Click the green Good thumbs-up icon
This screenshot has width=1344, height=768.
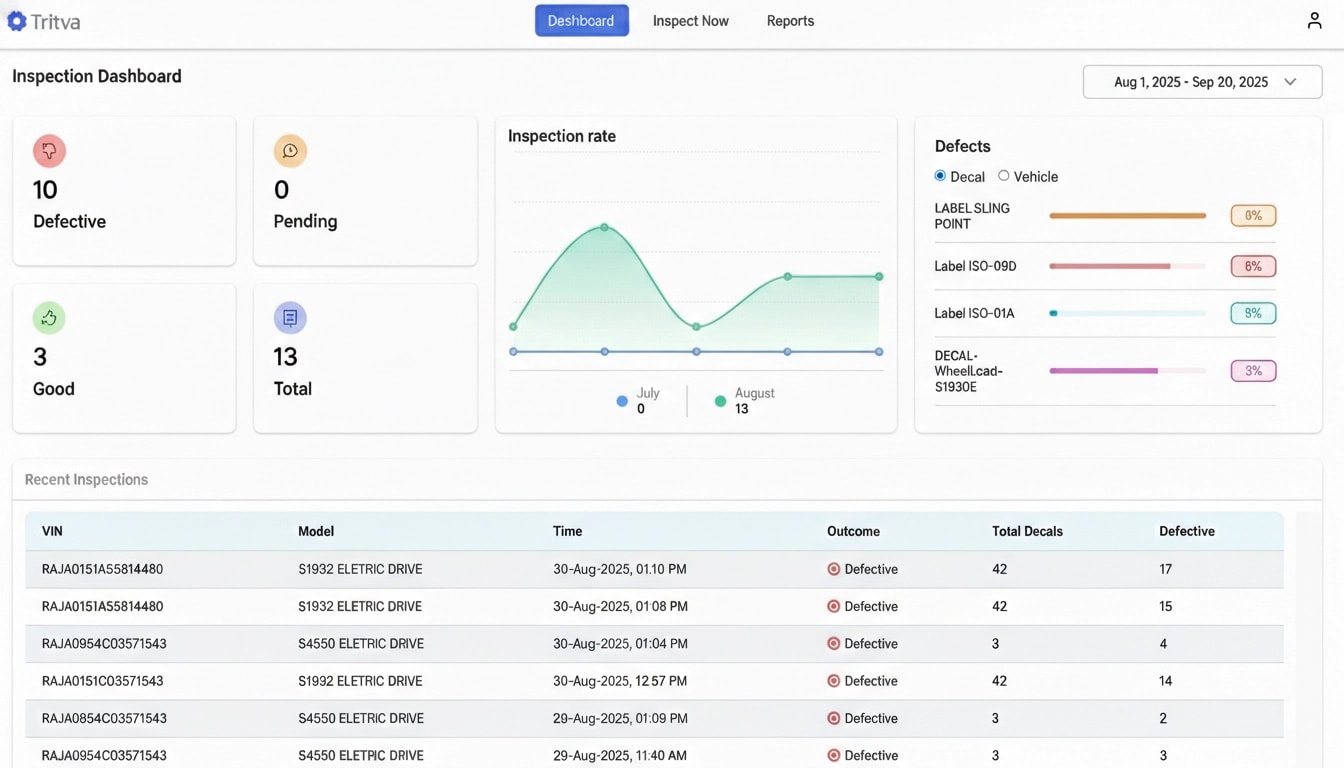coord(49,318)
